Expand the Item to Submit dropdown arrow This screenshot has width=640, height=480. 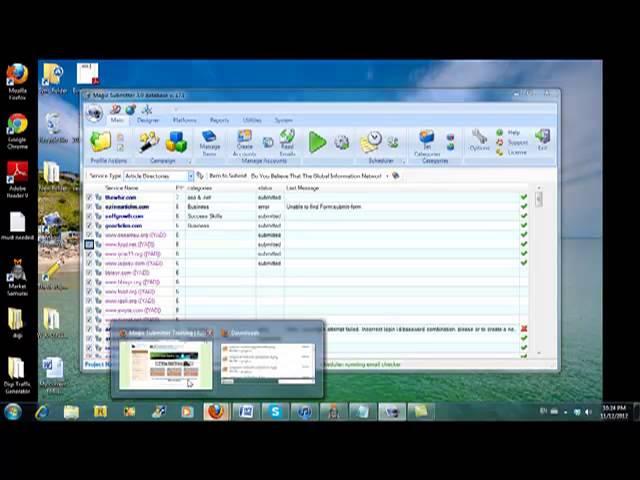pos(387,176)
